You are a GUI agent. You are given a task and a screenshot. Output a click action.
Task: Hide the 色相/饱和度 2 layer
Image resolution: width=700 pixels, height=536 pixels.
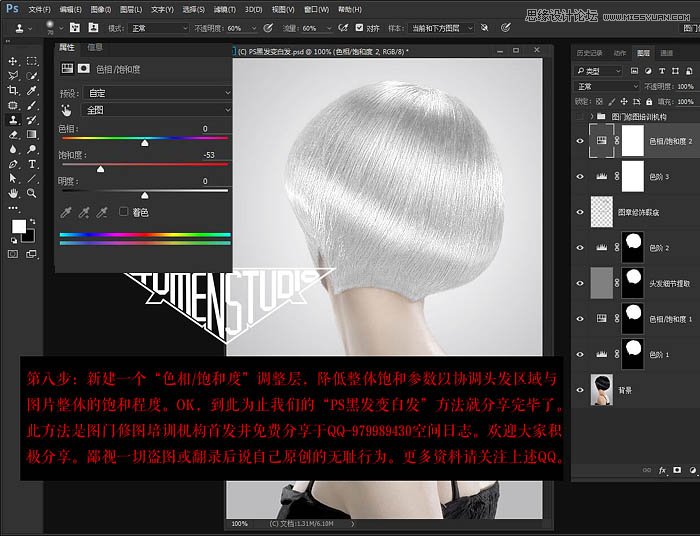pos(580,141)
